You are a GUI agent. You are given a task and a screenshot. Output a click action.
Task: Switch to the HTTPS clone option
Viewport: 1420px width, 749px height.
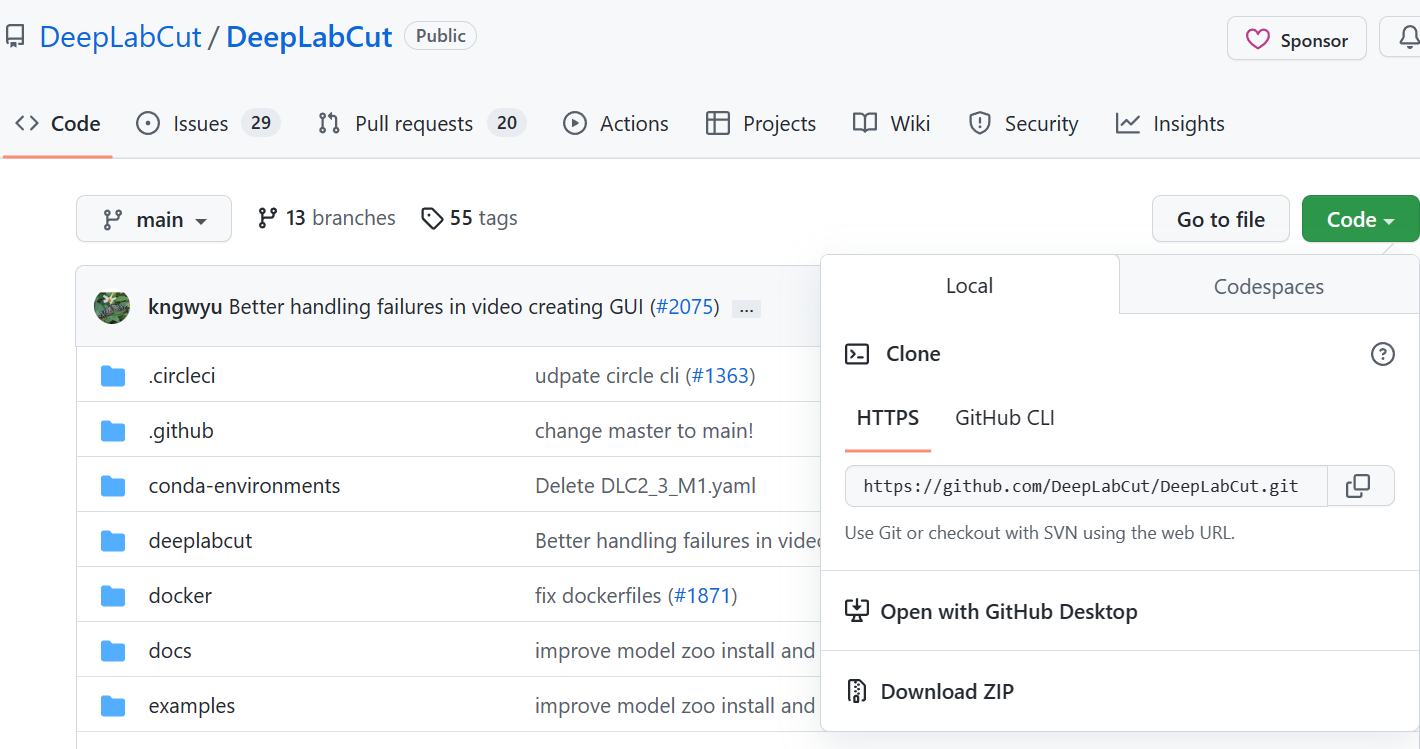tap(887, 418)
